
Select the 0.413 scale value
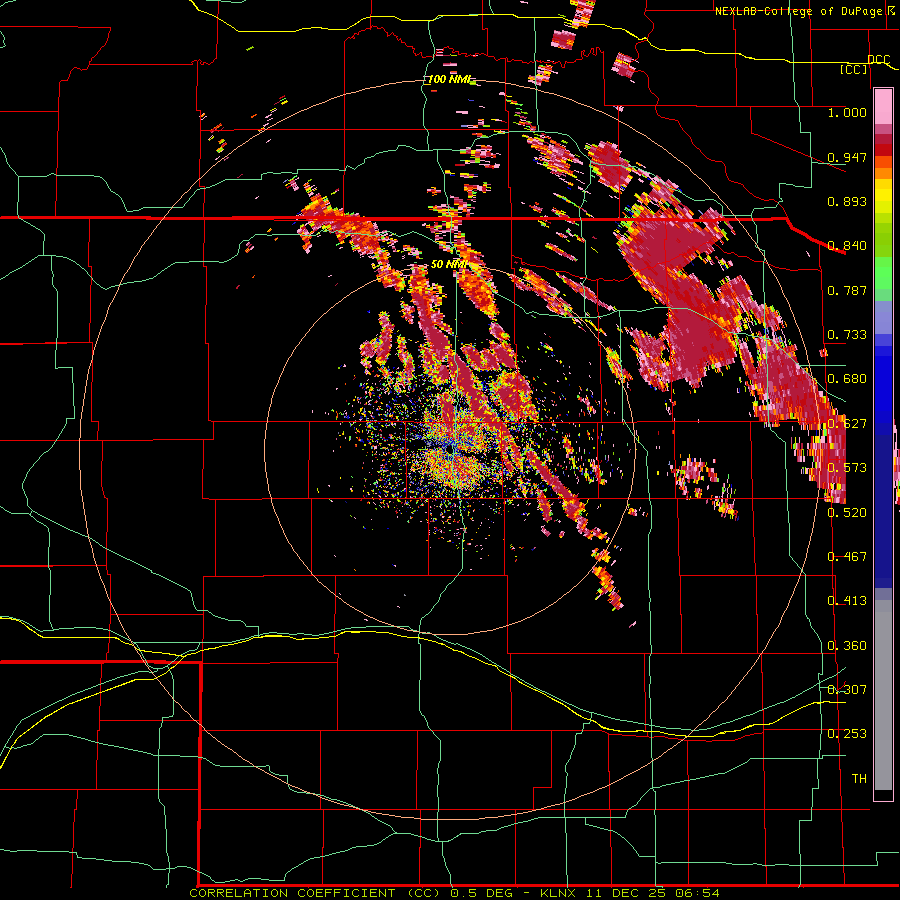(847, 601)
